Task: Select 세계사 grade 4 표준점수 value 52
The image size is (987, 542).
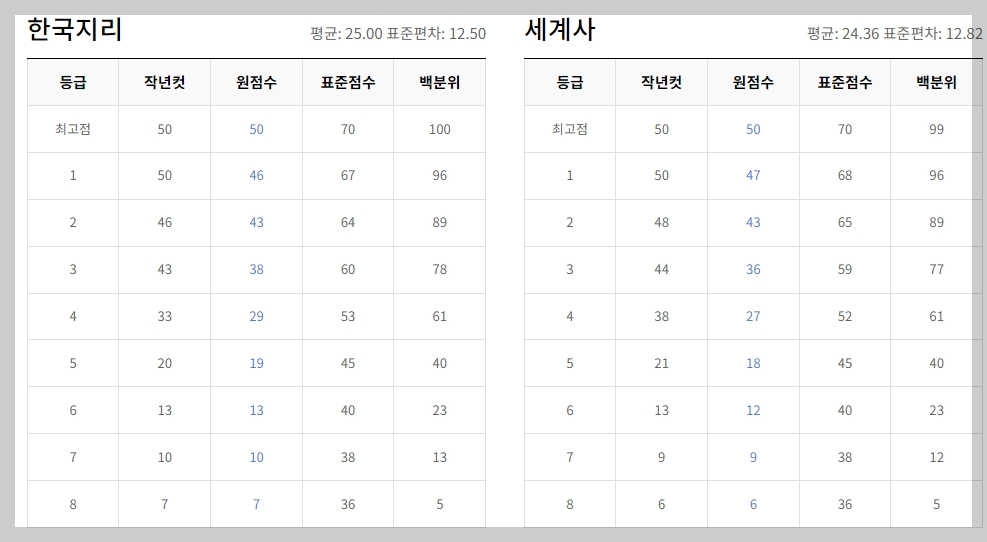Action: pos(845,317)
